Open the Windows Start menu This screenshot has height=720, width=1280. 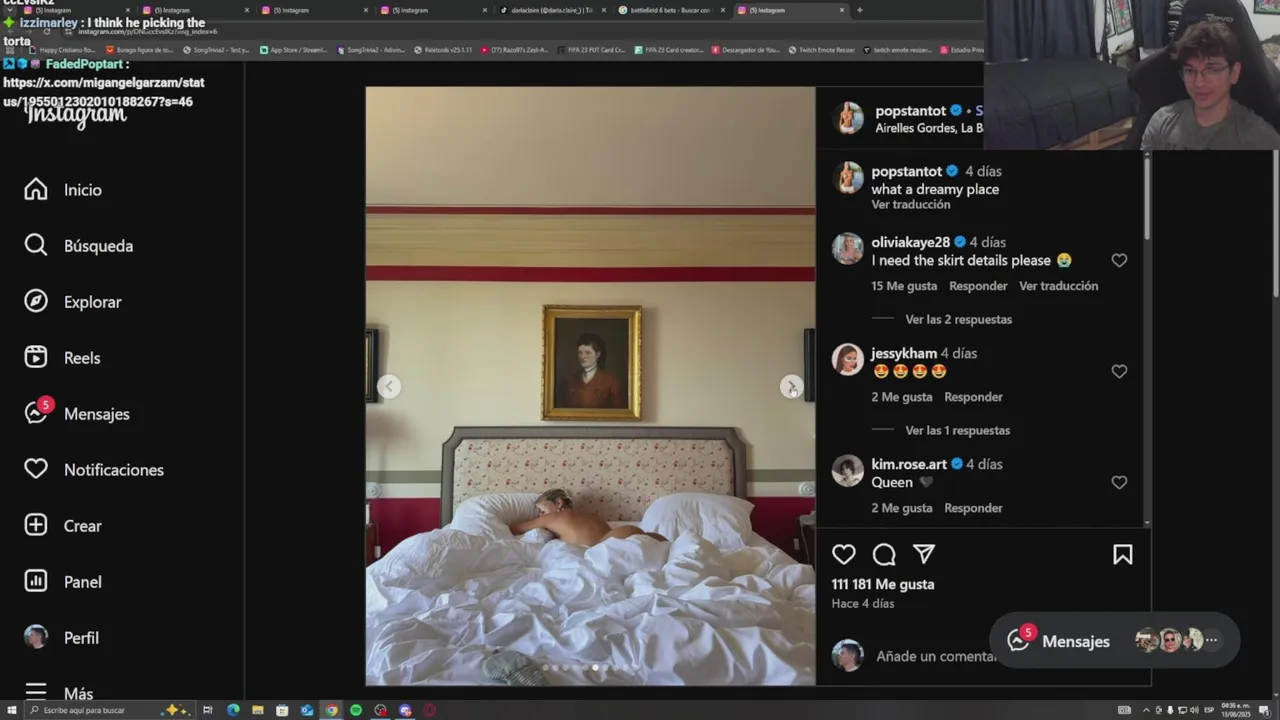(x=12, y=710)
